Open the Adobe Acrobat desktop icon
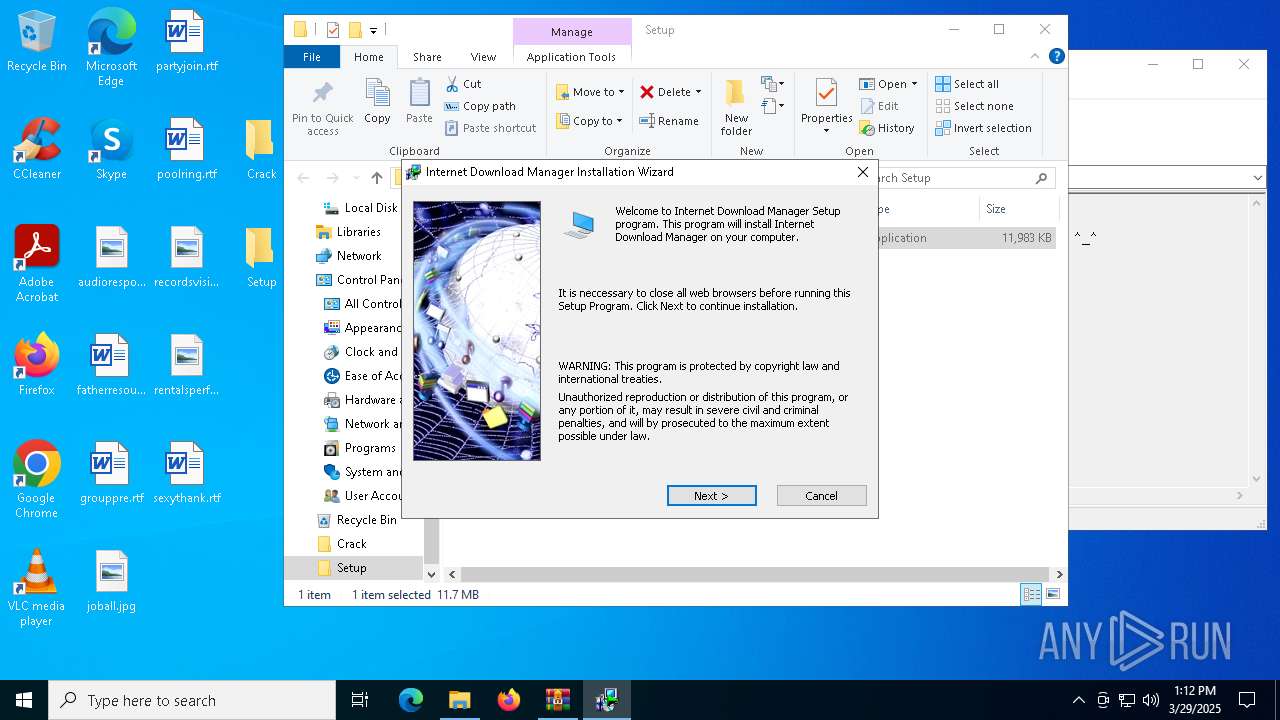 pos(37,264)
